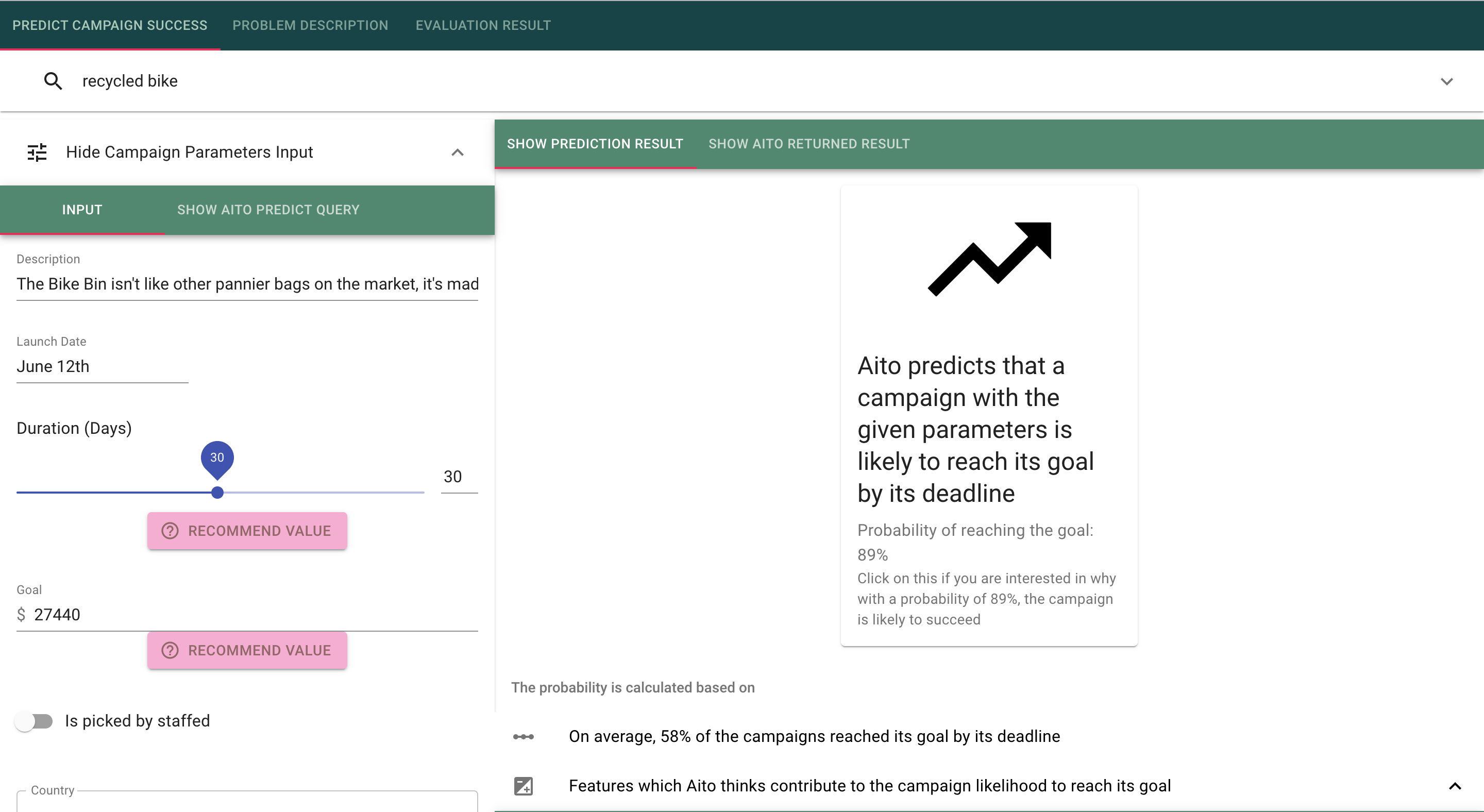Screen dimensions: 1484x812
Task: Click 'The probability is calculated based on' text
Action: point(633,688)
